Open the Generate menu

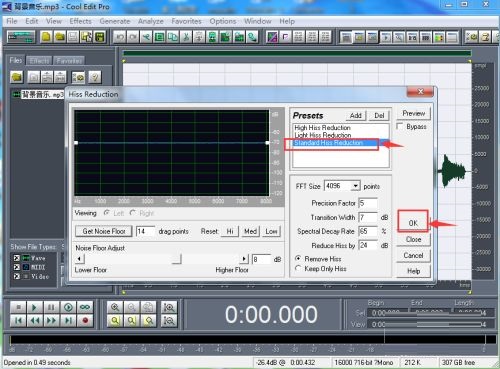tap(115, 21)
